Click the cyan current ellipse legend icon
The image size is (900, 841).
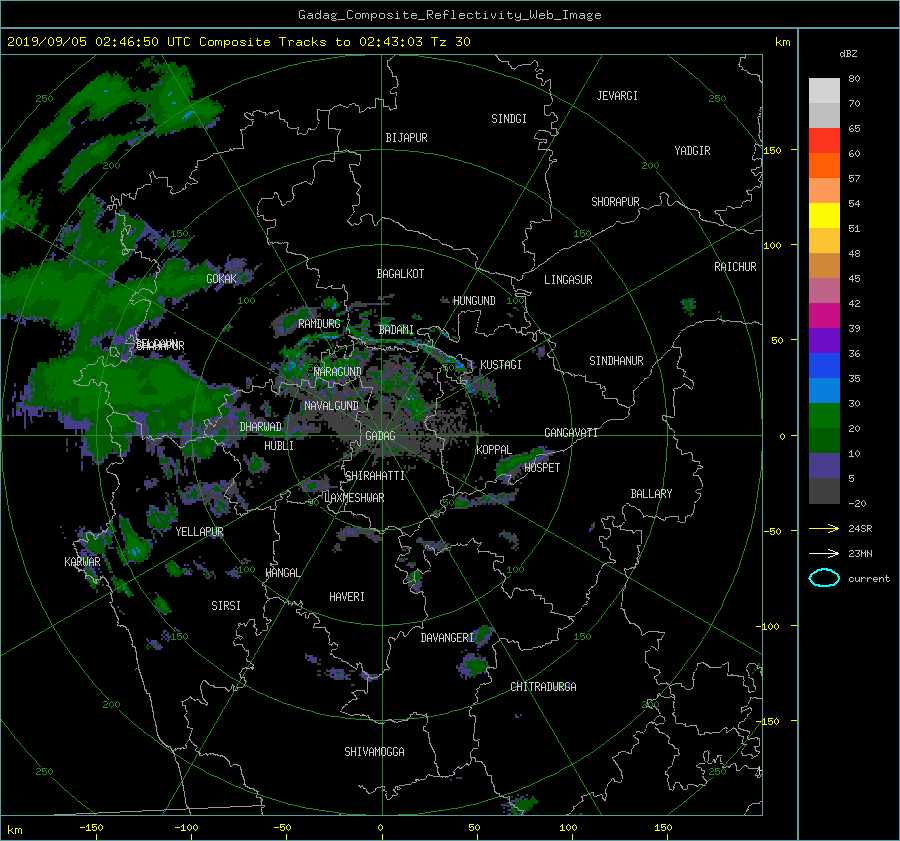coord(824,578)
